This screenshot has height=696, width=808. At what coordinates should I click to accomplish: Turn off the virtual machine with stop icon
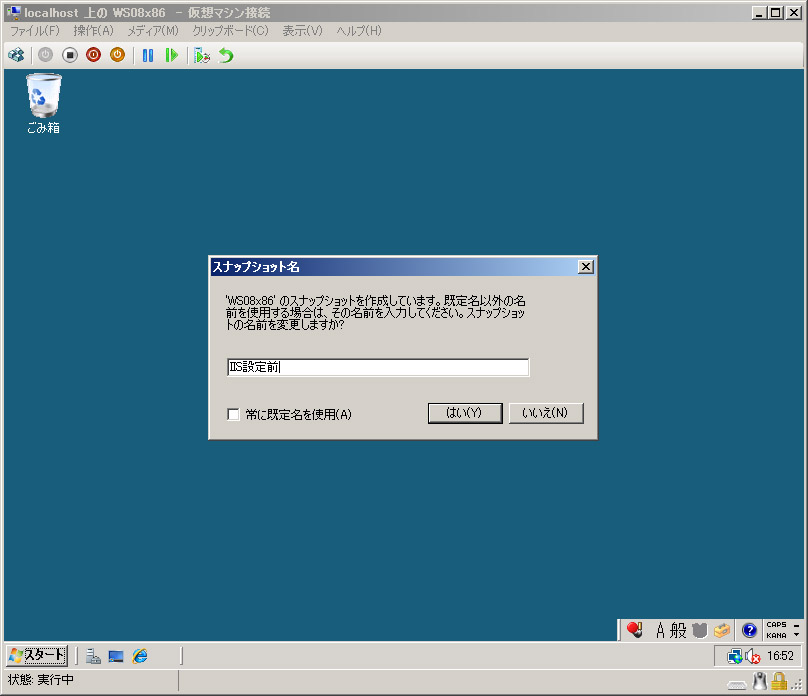tap(70, 55)
